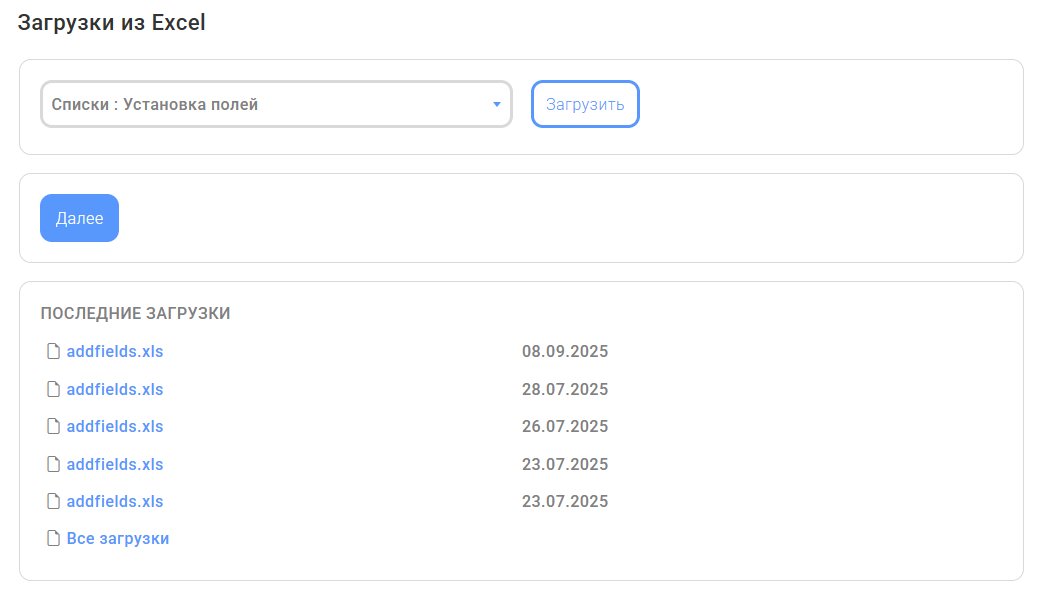Click the blue Далее button
Viewport: 1045px width, 599px height.
(79, 218)
